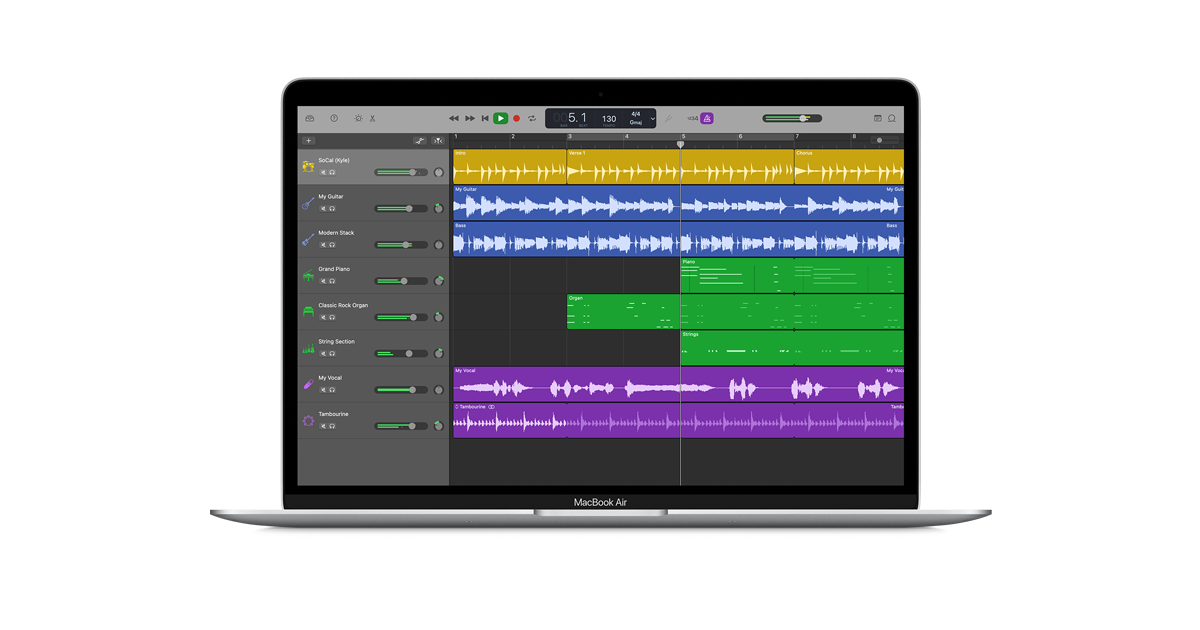Click the add track plus button
The height and width of the screenshot is (630, 1200).
(x=309, y=141)
